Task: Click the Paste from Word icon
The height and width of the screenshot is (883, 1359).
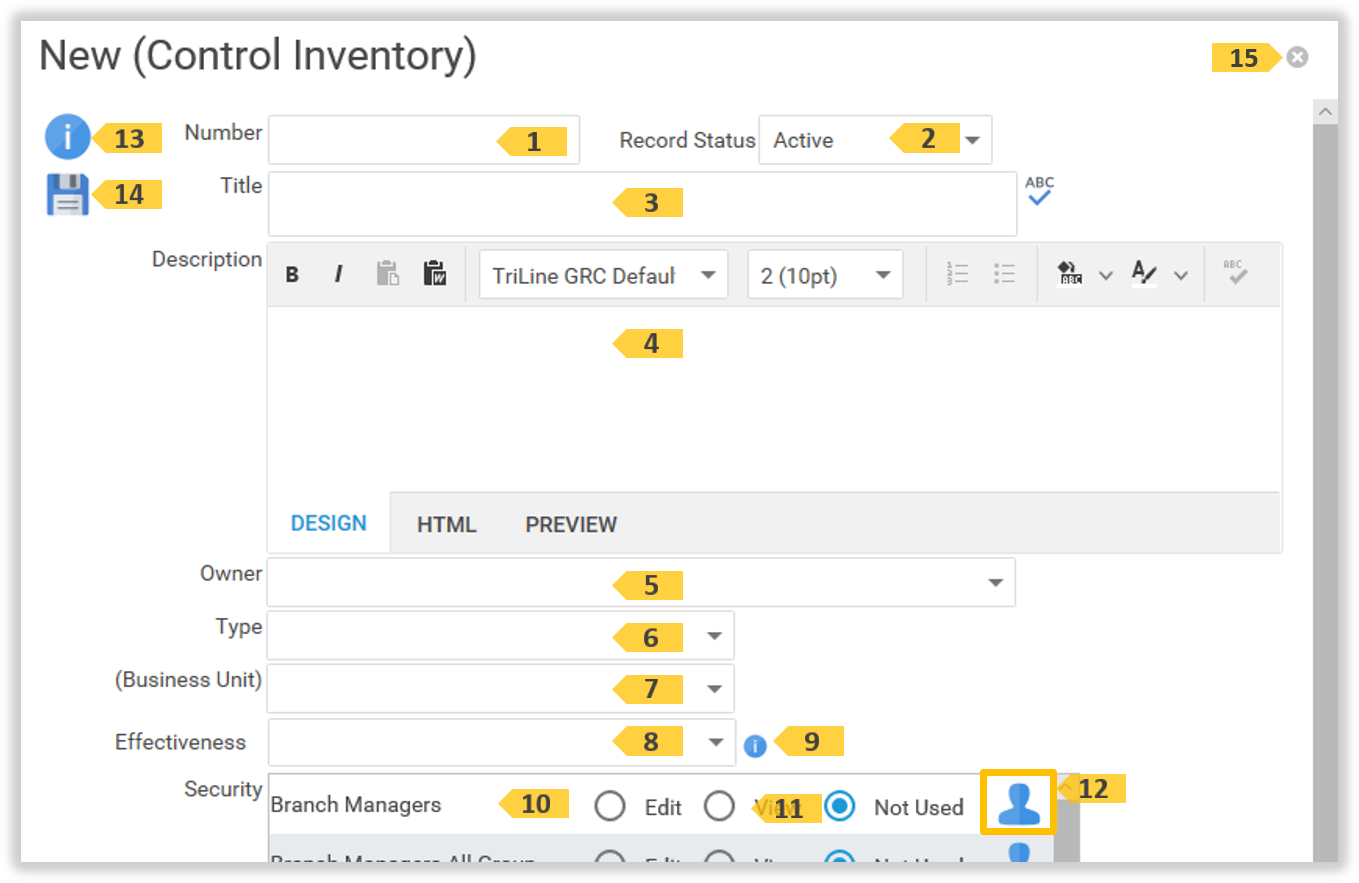Action: click(435, 274)
